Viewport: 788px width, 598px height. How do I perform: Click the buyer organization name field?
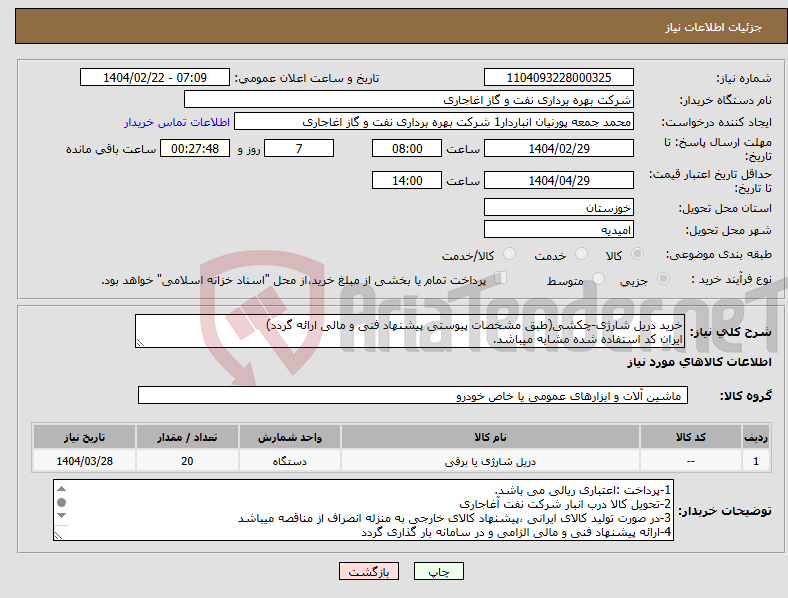click(x=409, y=99)
